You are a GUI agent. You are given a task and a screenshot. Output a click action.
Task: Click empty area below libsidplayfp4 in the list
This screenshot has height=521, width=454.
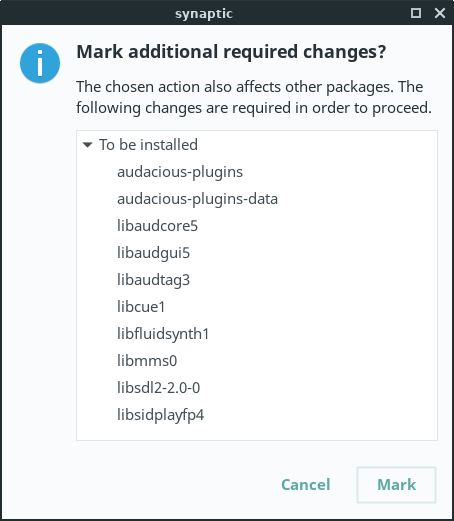click(x=257, y=433)
